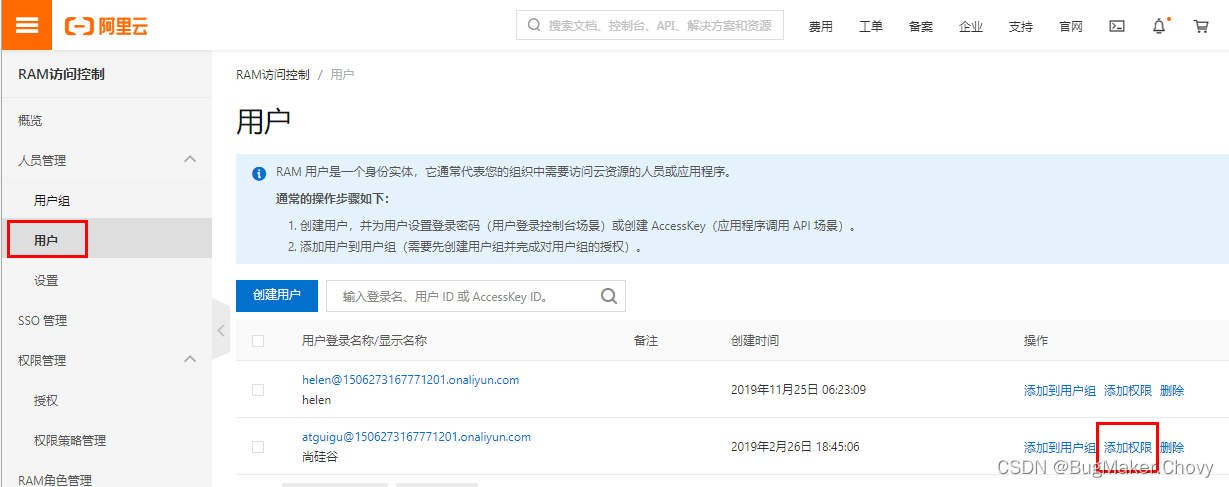
Task: Click 删除 for helen
Action: 1172,391
